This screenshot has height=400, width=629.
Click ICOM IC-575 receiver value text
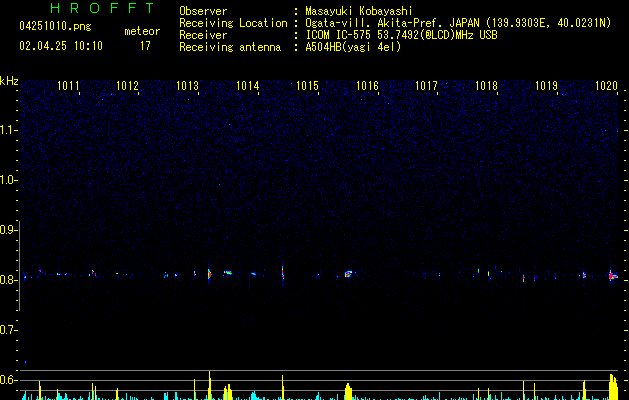click(x=402, y=35)
